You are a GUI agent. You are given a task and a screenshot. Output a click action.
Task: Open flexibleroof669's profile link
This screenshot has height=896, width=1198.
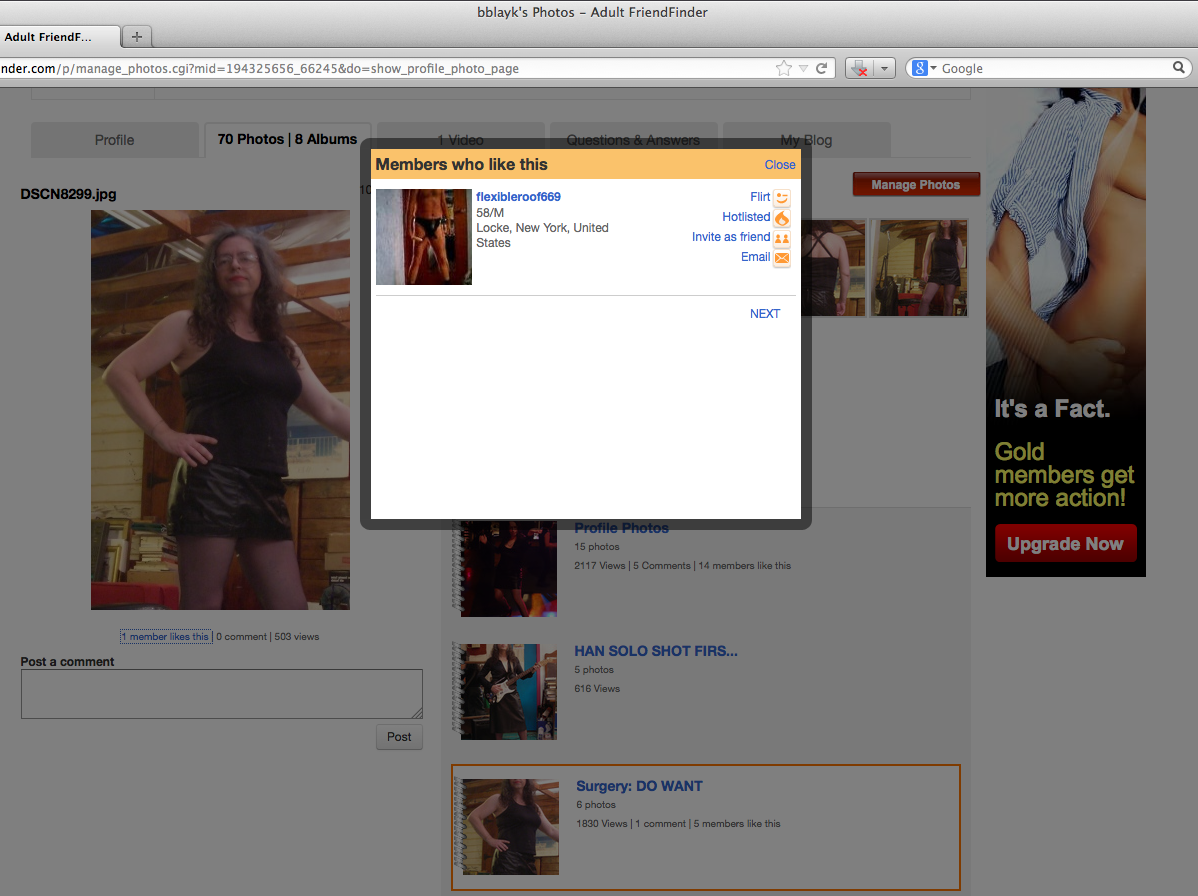pos(518,197)
